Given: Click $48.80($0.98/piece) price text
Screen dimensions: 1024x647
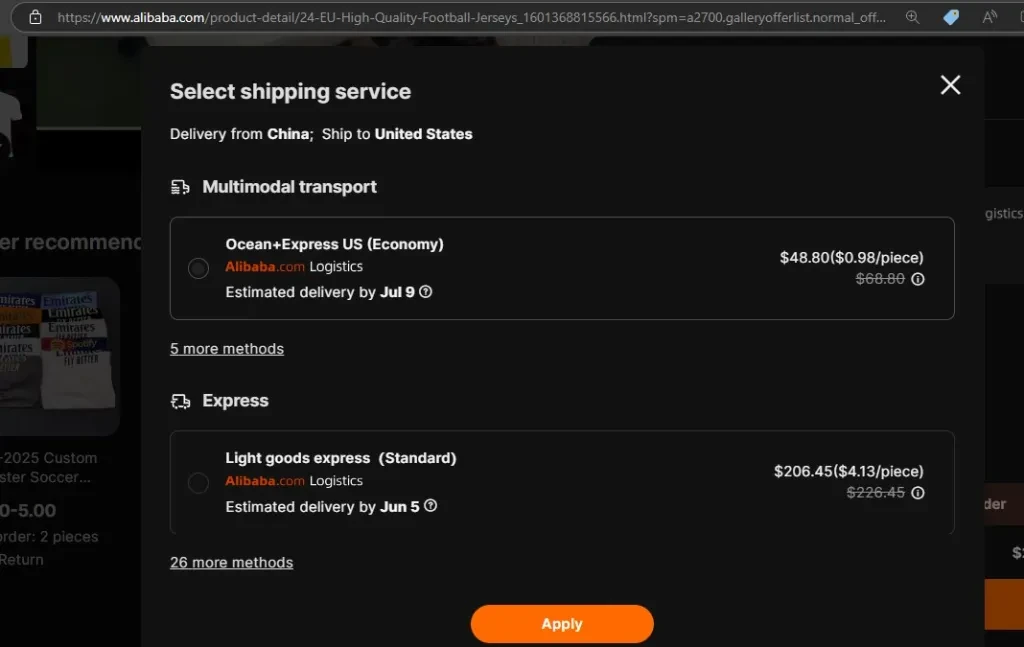Looking at the screenshot, I should [x=852, y=257].
